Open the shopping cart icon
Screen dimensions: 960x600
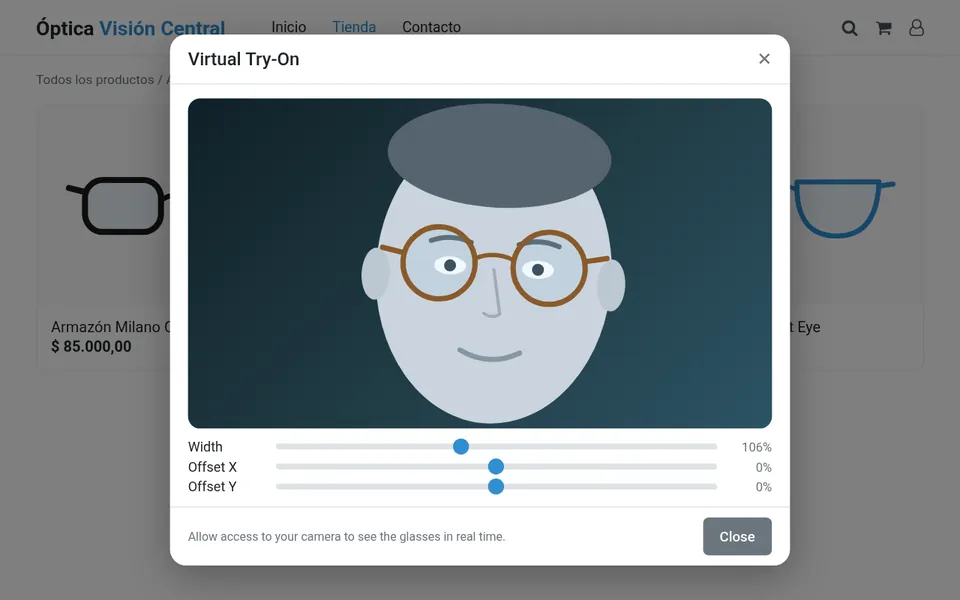883,28
